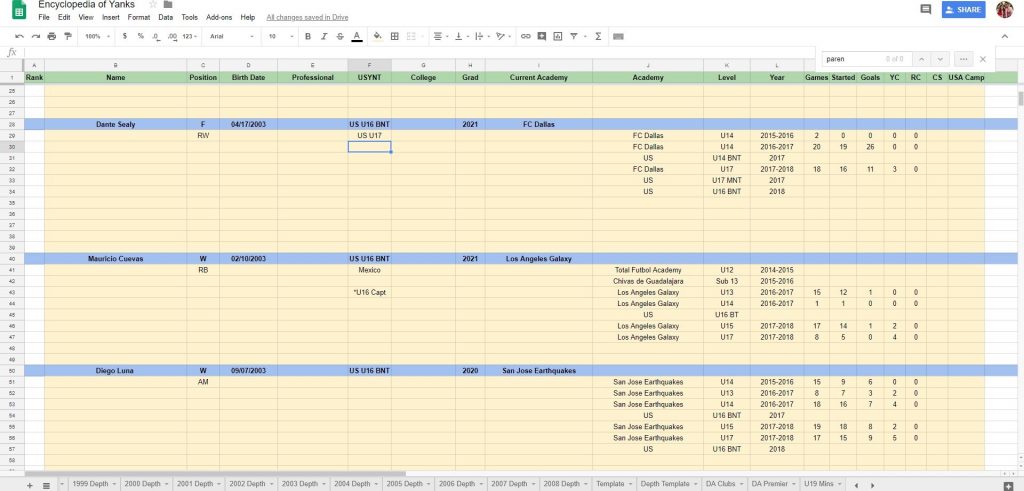
Task: Open Google Sheets home icon
Action: 19,10
